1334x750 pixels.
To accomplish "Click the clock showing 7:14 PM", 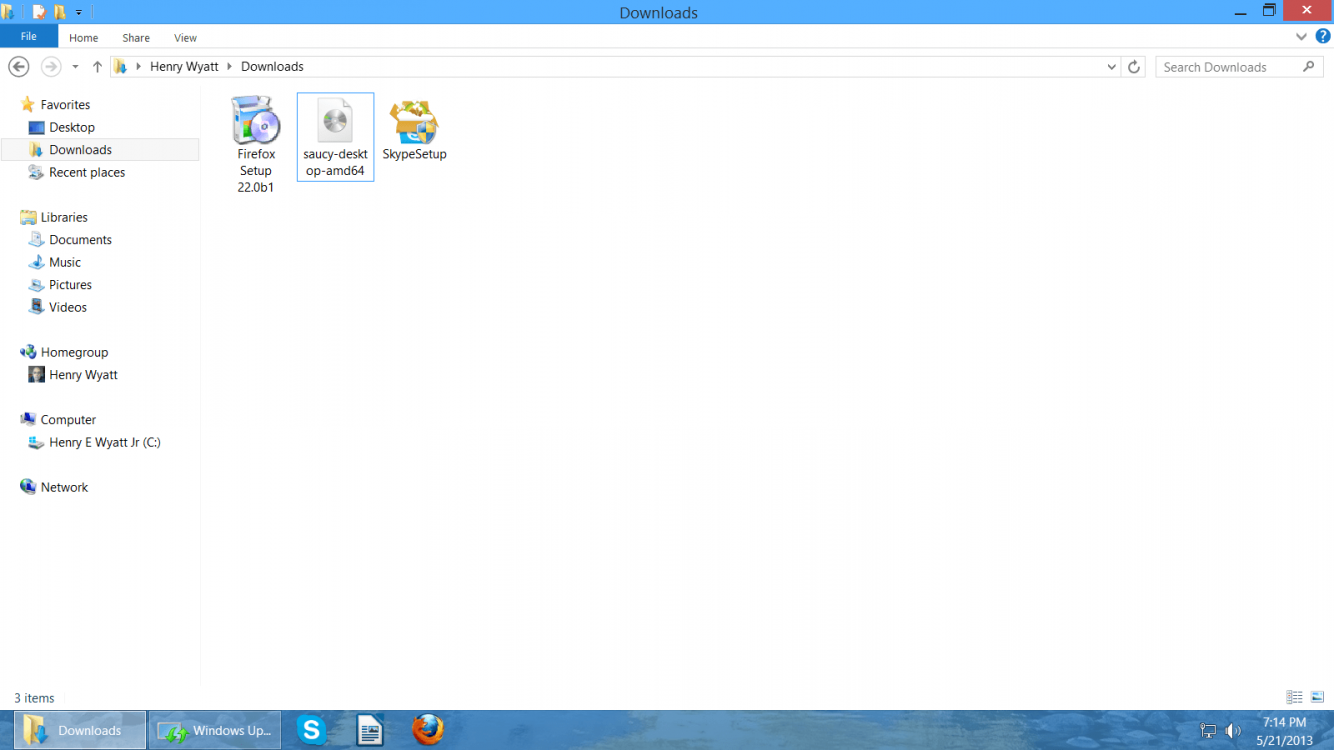I will [x=1284, y=722].
